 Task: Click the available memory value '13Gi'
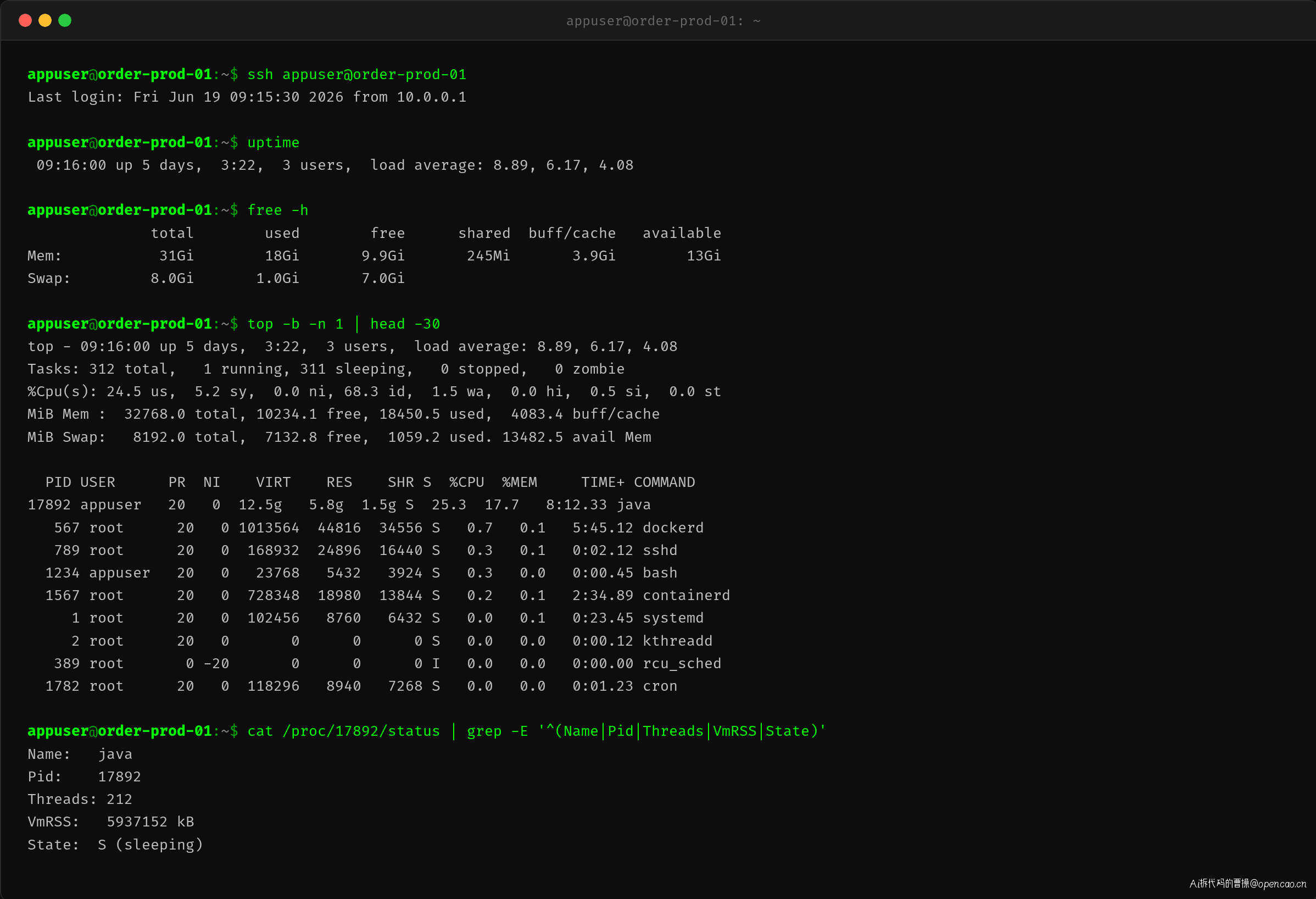(x=704, y=256)
